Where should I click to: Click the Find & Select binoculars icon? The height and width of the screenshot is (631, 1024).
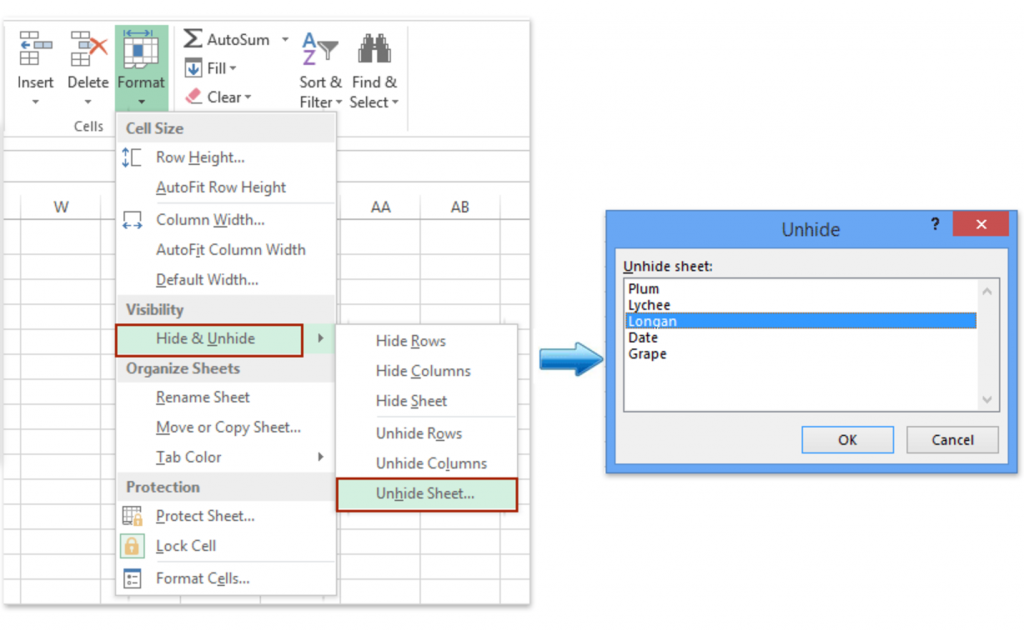click(373, 50)
